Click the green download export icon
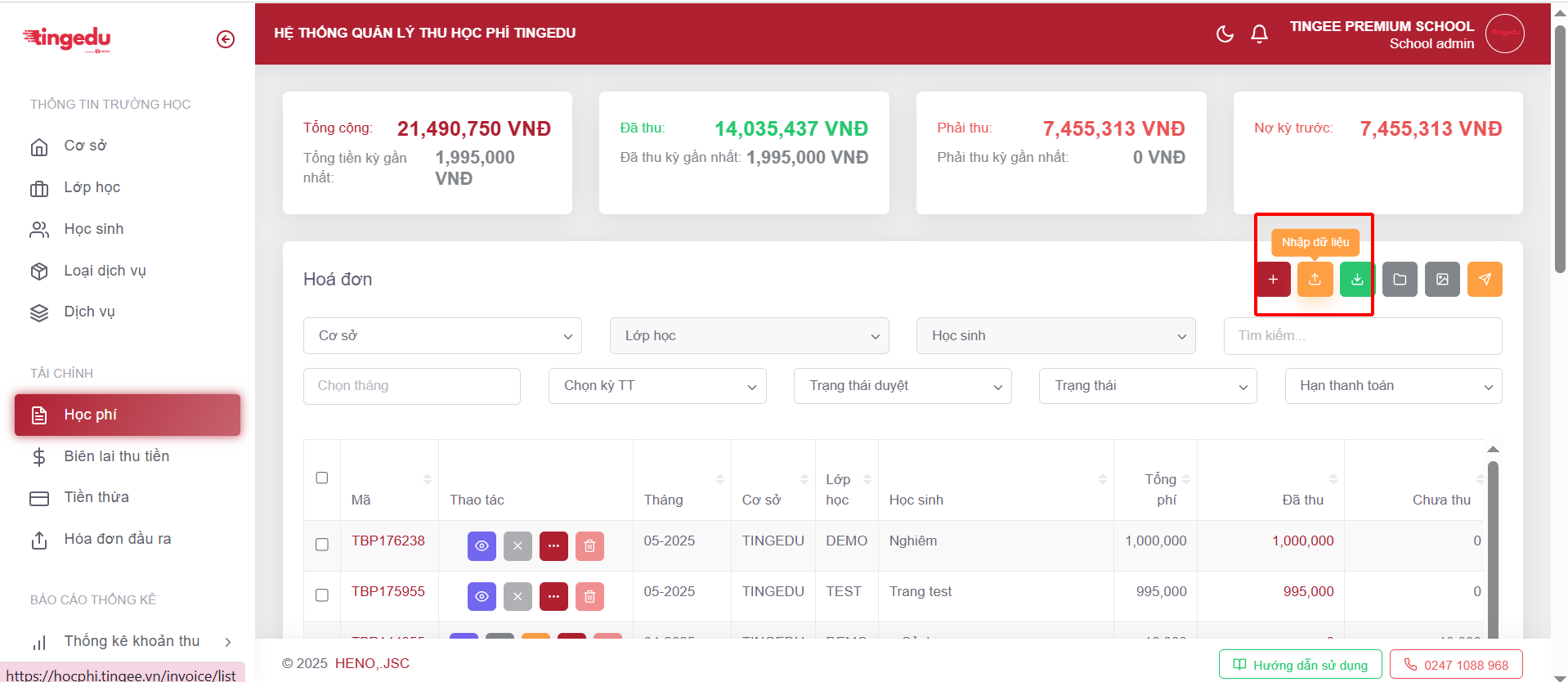The height and width of the screenshot is (682, 1568). tap(1357, 280)
